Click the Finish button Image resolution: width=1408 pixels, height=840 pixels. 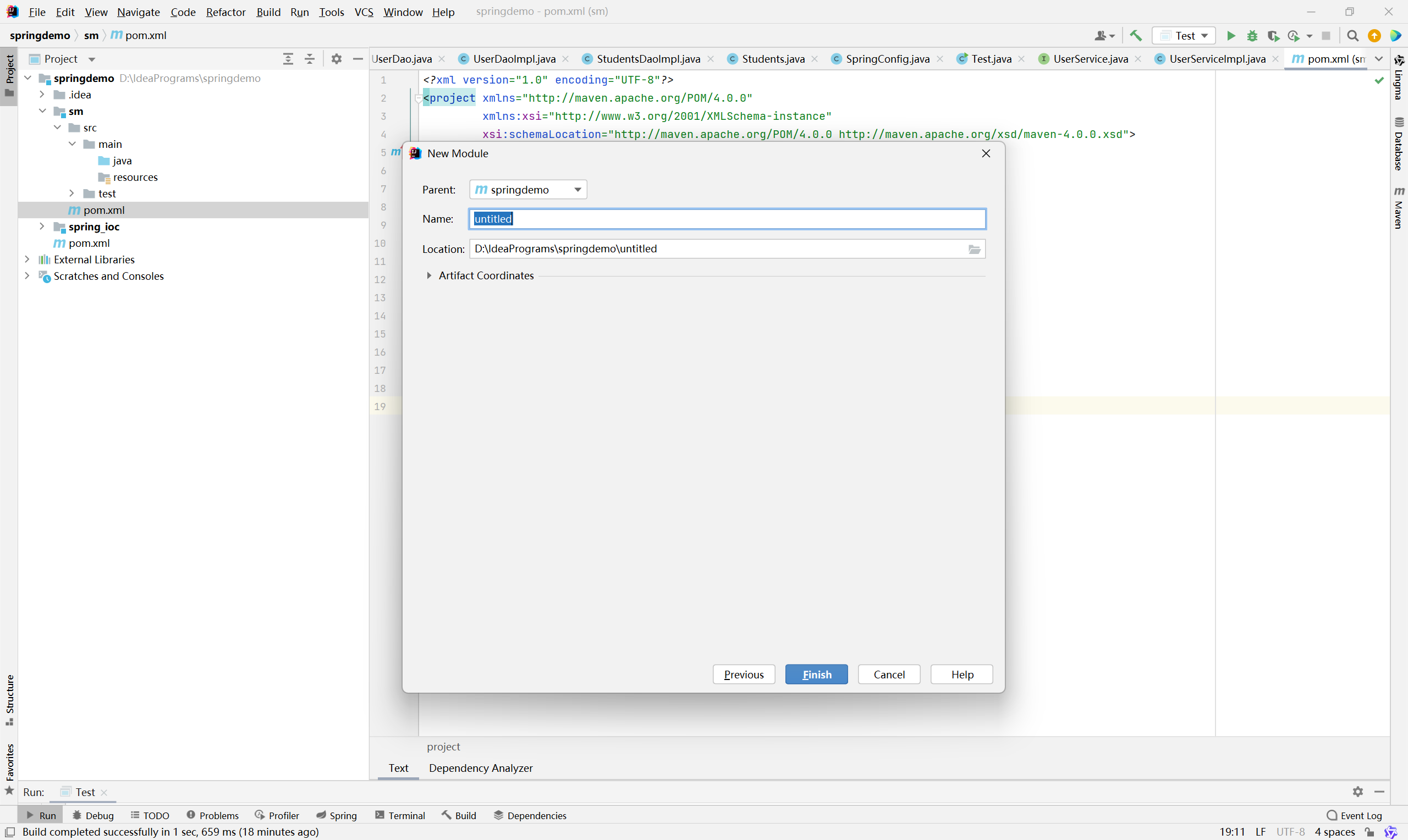pos(816,674)
